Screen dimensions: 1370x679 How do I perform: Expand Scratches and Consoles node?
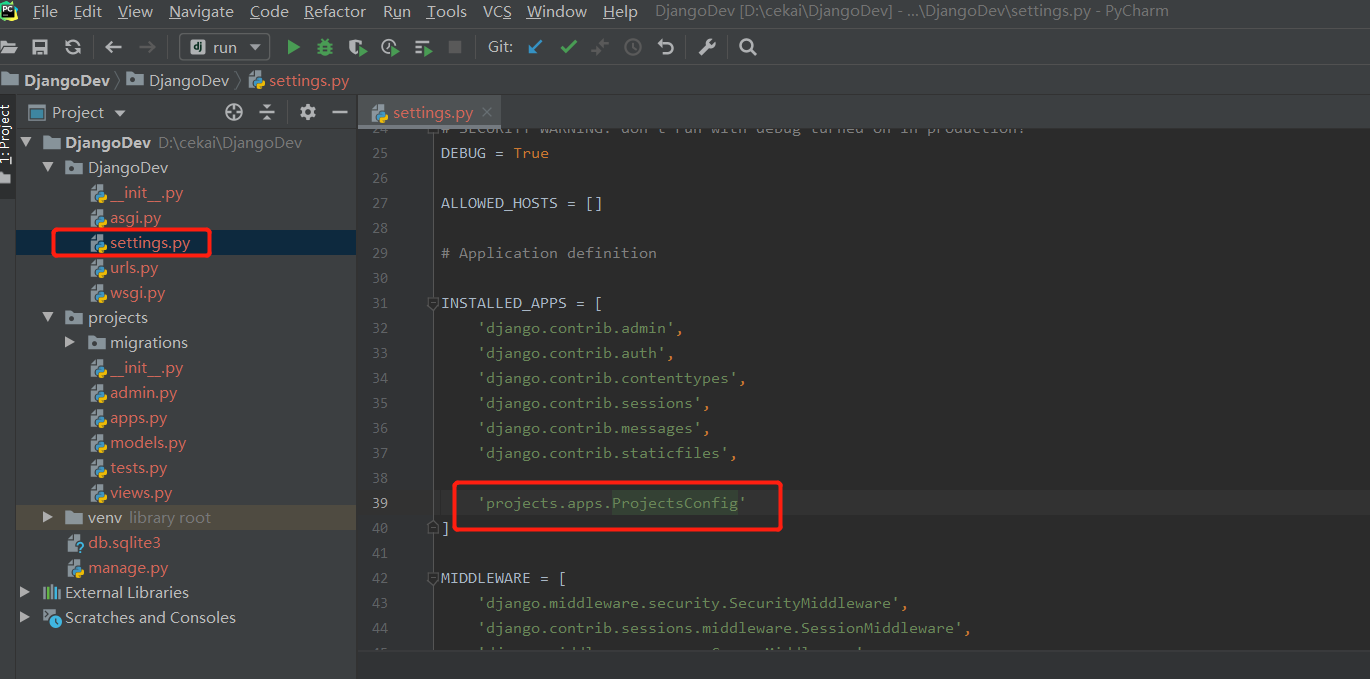[25, 618]
